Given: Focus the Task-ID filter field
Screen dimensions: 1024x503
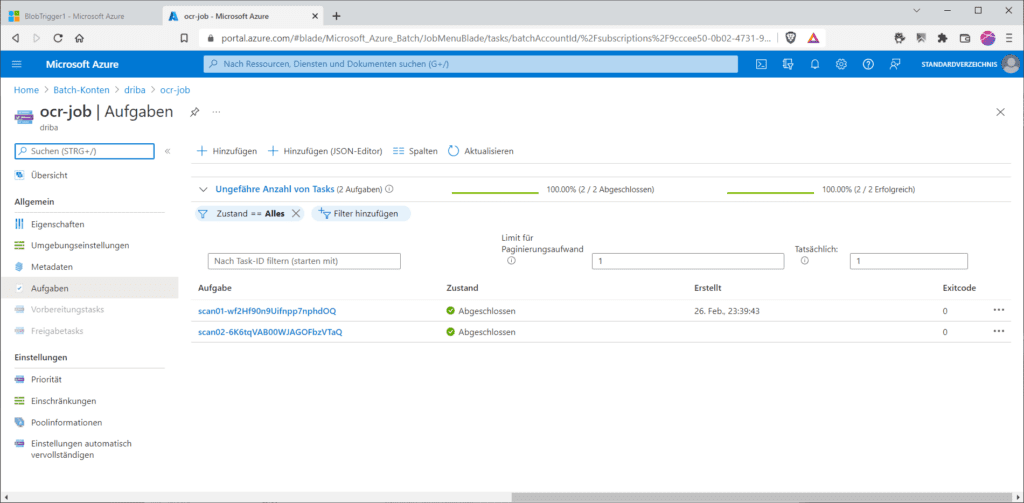Looking at the screenshot, I should (x=304, y=261).
